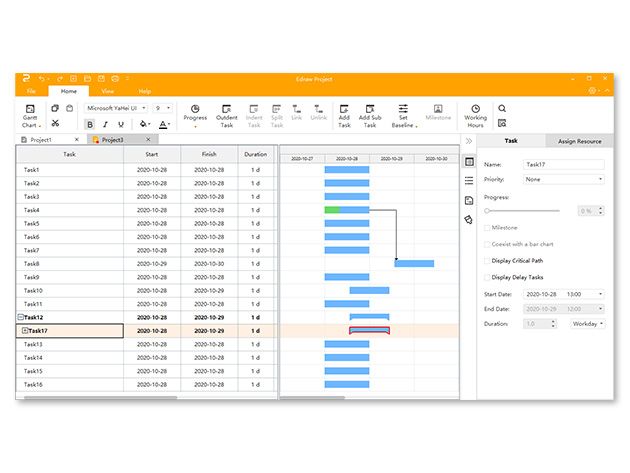Image resolution: width=630 pixels, height=473 pixels.
Task: Enable Display Delay Tasks checkbox
Action: click(487, 277)
